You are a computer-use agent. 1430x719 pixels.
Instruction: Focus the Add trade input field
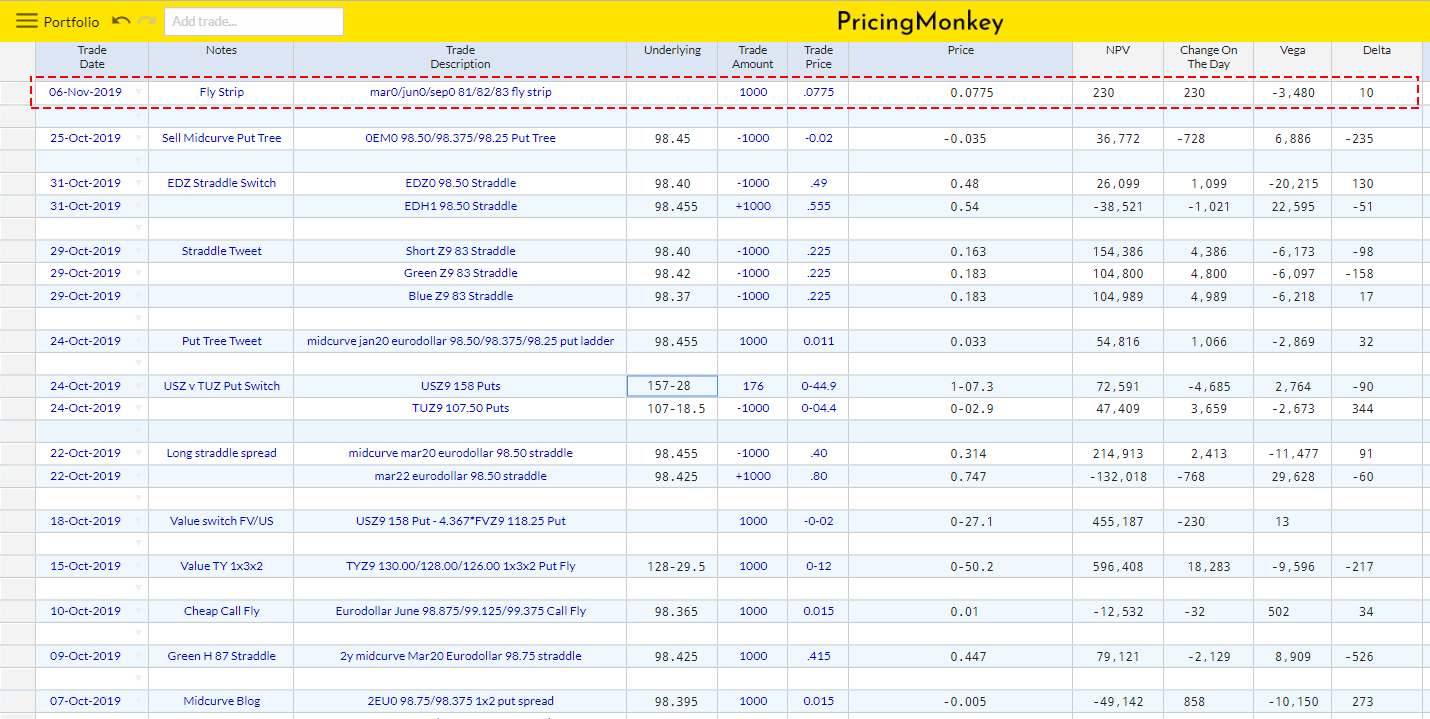[x=254, y=21]
